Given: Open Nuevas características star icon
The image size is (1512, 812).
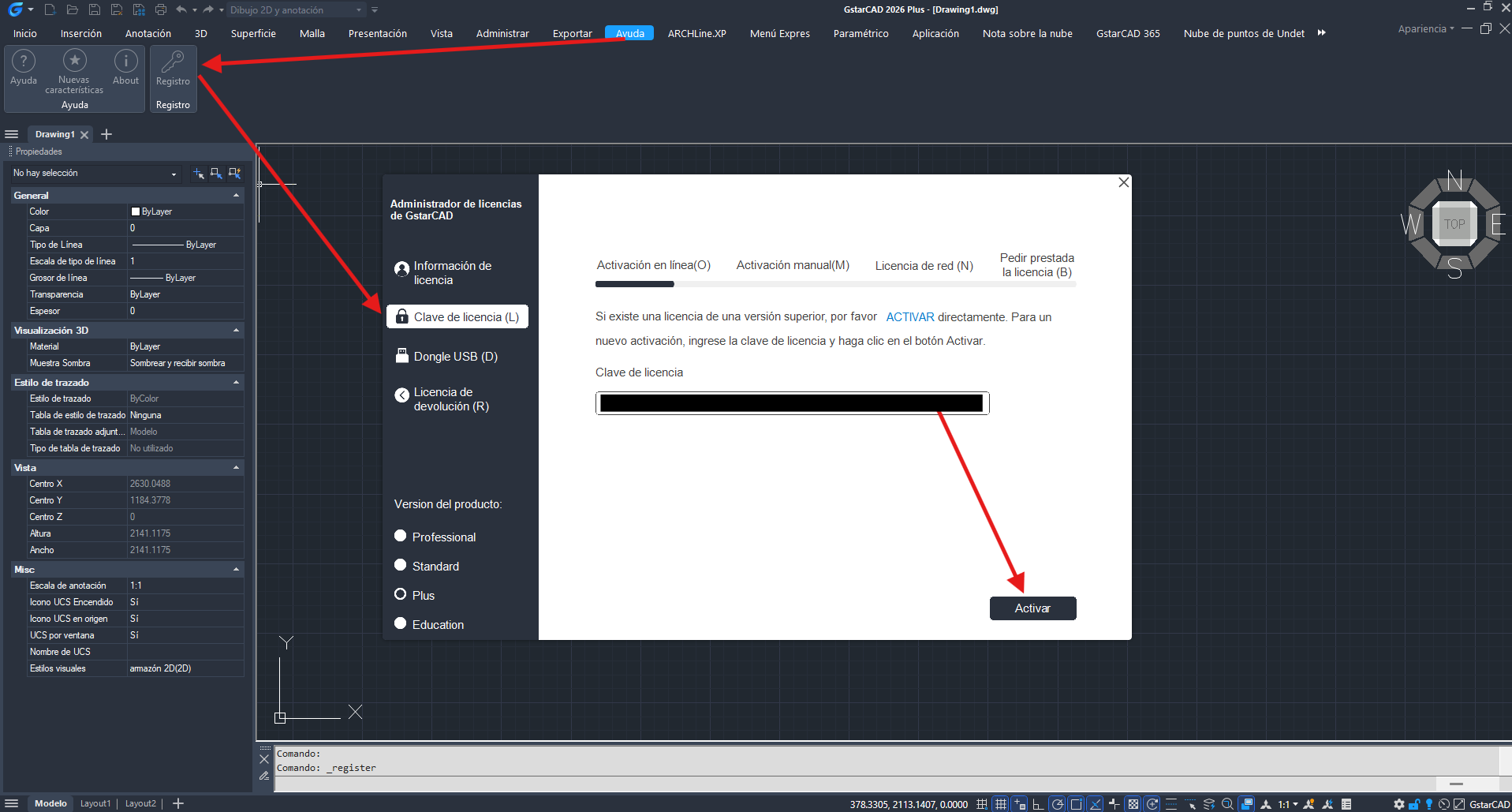Looking at the screenshot, I should [x=74, y=71].
